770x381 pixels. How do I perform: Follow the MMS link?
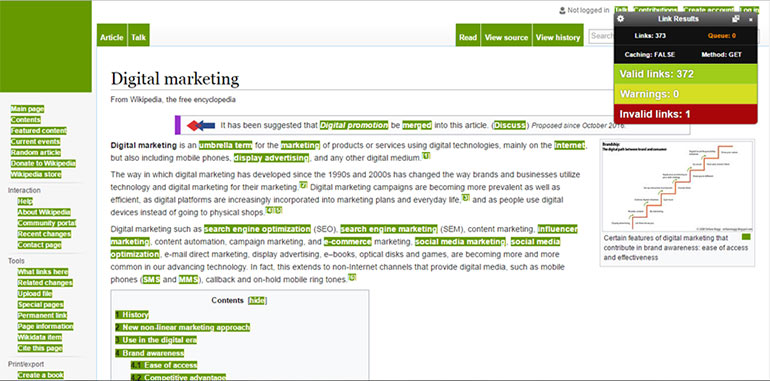189,280
